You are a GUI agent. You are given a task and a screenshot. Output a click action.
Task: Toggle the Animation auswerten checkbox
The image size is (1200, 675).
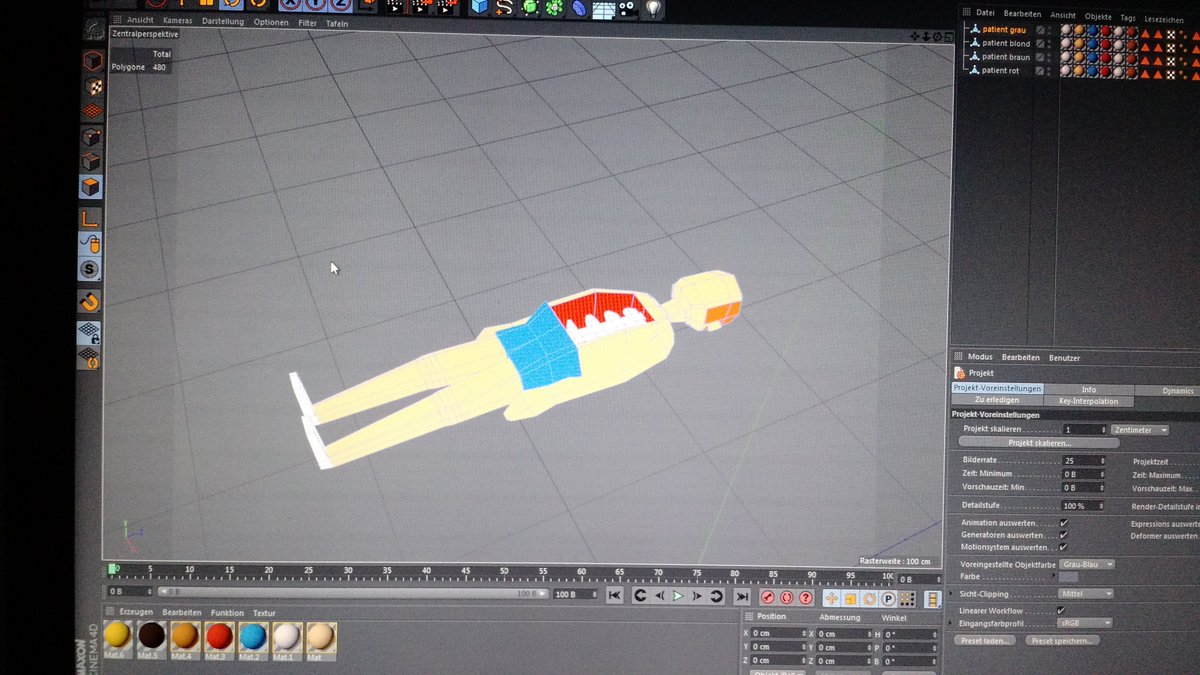point(1063,522)
